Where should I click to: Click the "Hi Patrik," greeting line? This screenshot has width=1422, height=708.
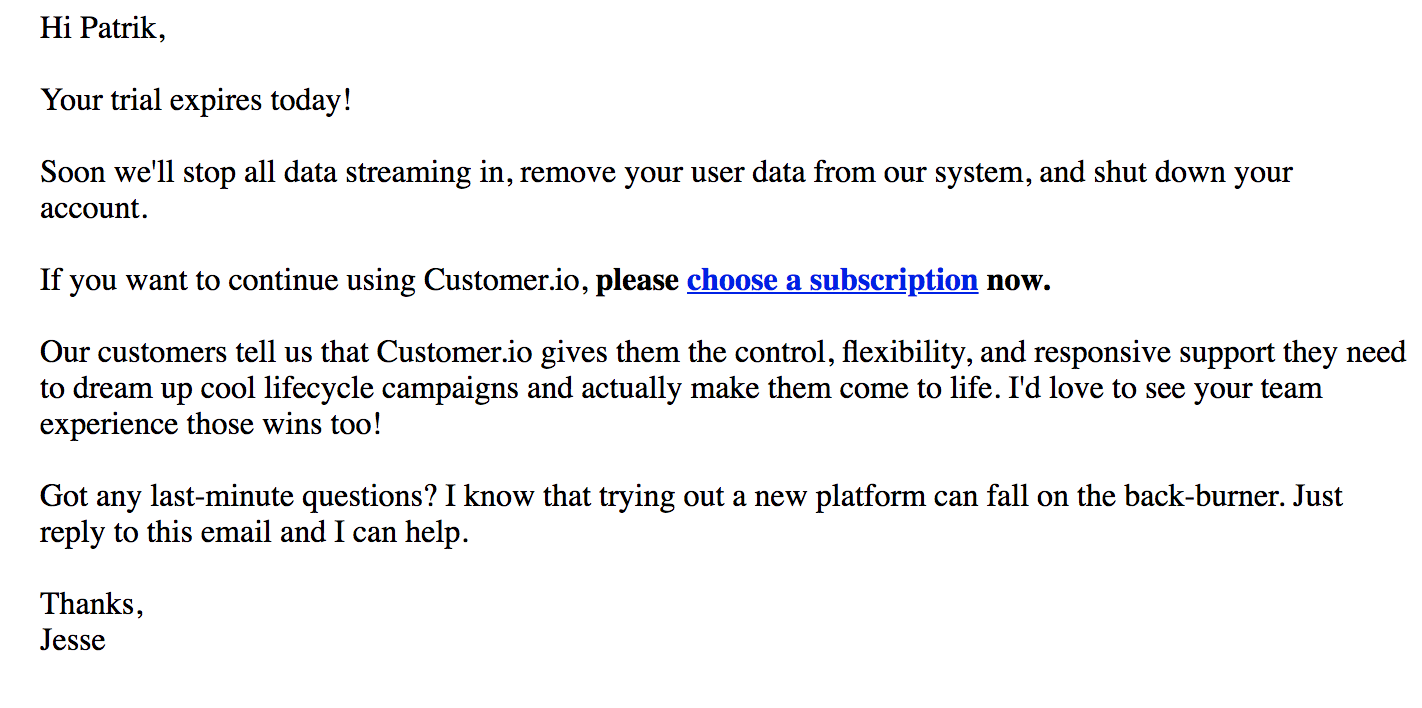click(102, 28)
